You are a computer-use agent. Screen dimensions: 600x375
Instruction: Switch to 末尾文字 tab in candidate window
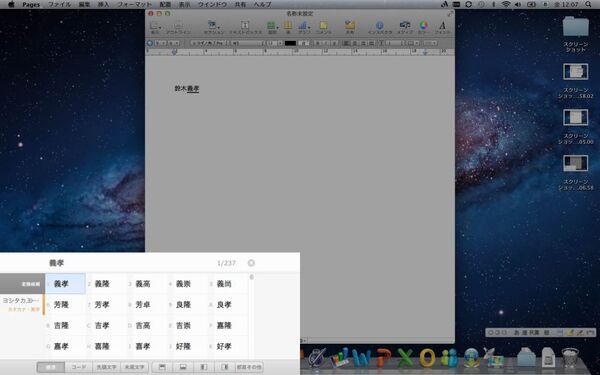(134, 367)
